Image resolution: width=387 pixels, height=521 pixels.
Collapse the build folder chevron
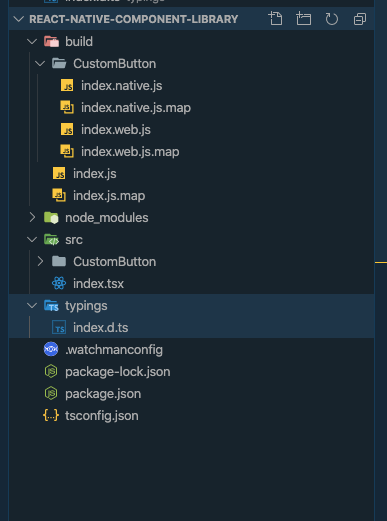[32, 42]
